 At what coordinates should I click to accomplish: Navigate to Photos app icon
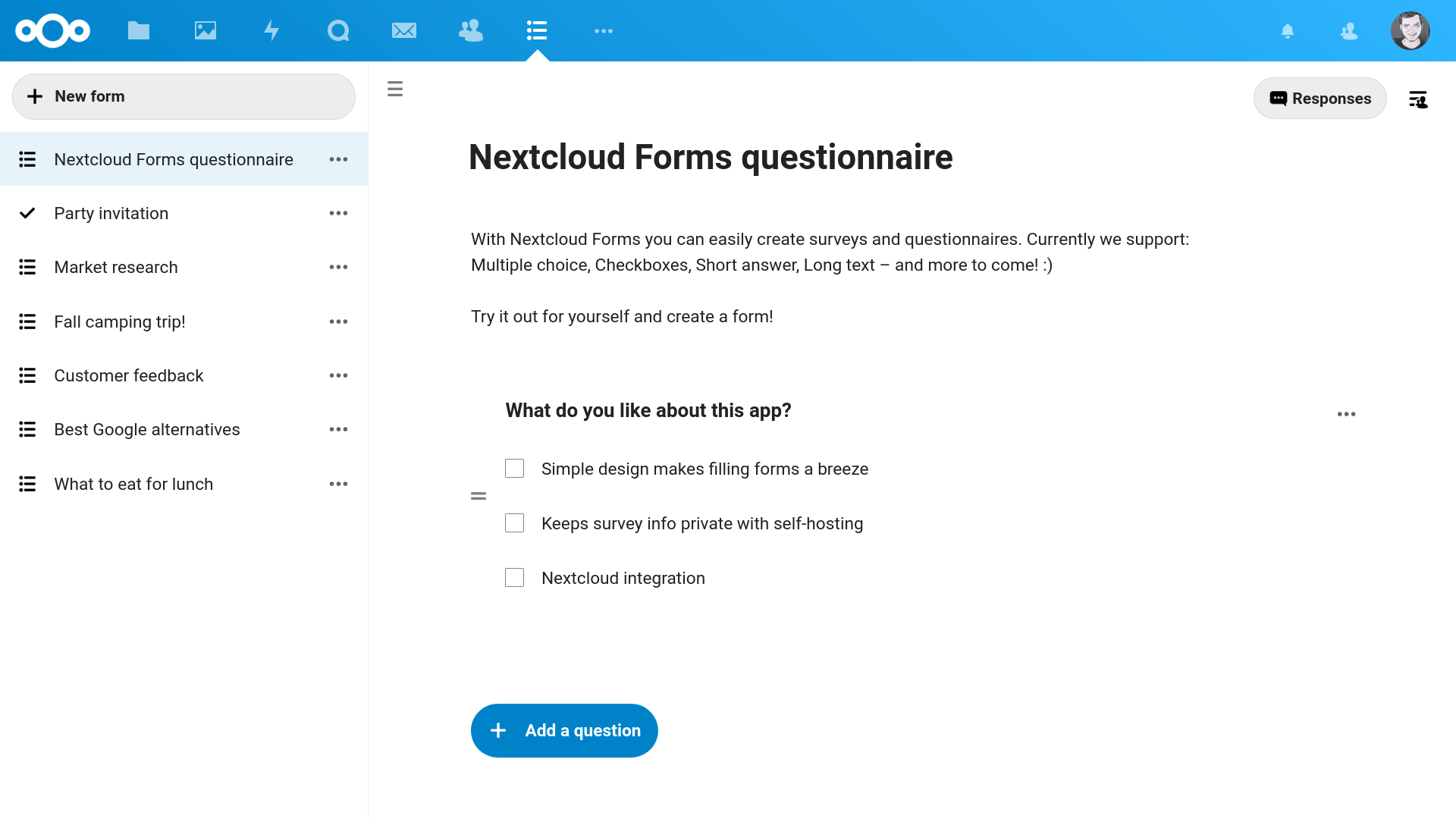tap(205, 31)
